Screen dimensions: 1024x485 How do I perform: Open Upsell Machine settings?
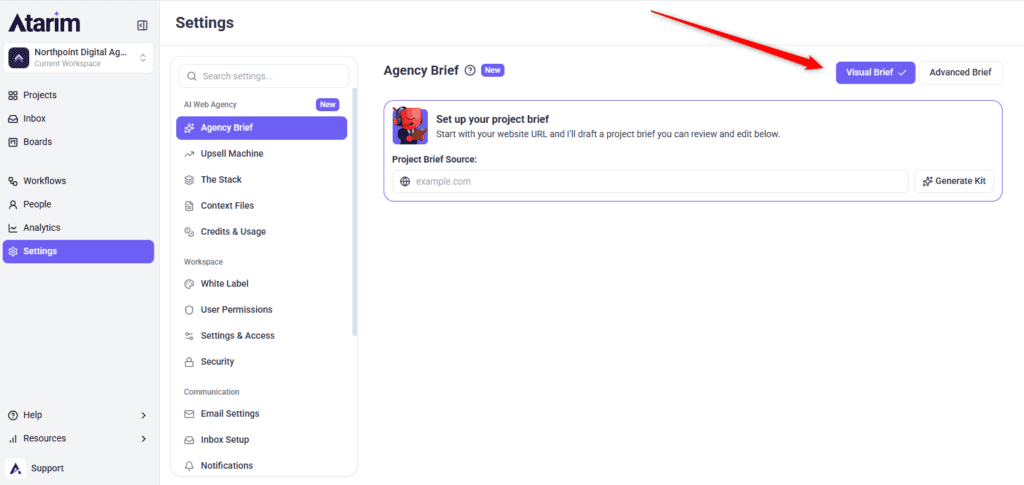coord(261,154)
